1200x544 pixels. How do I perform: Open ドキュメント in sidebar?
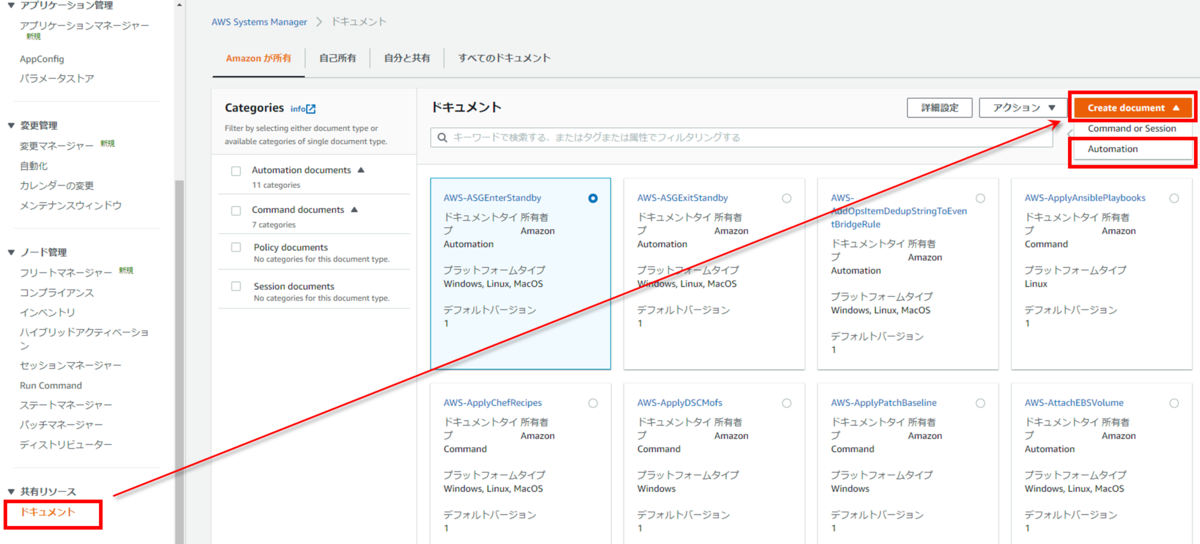(47, 512)
